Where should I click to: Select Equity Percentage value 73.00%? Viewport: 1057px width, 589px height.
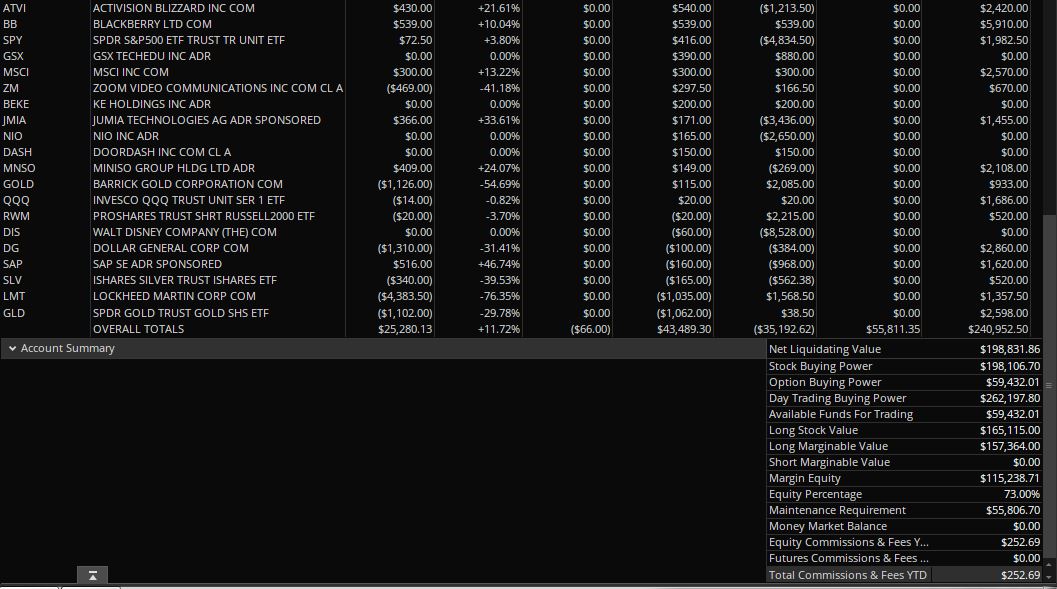[x=1021, y=495]
